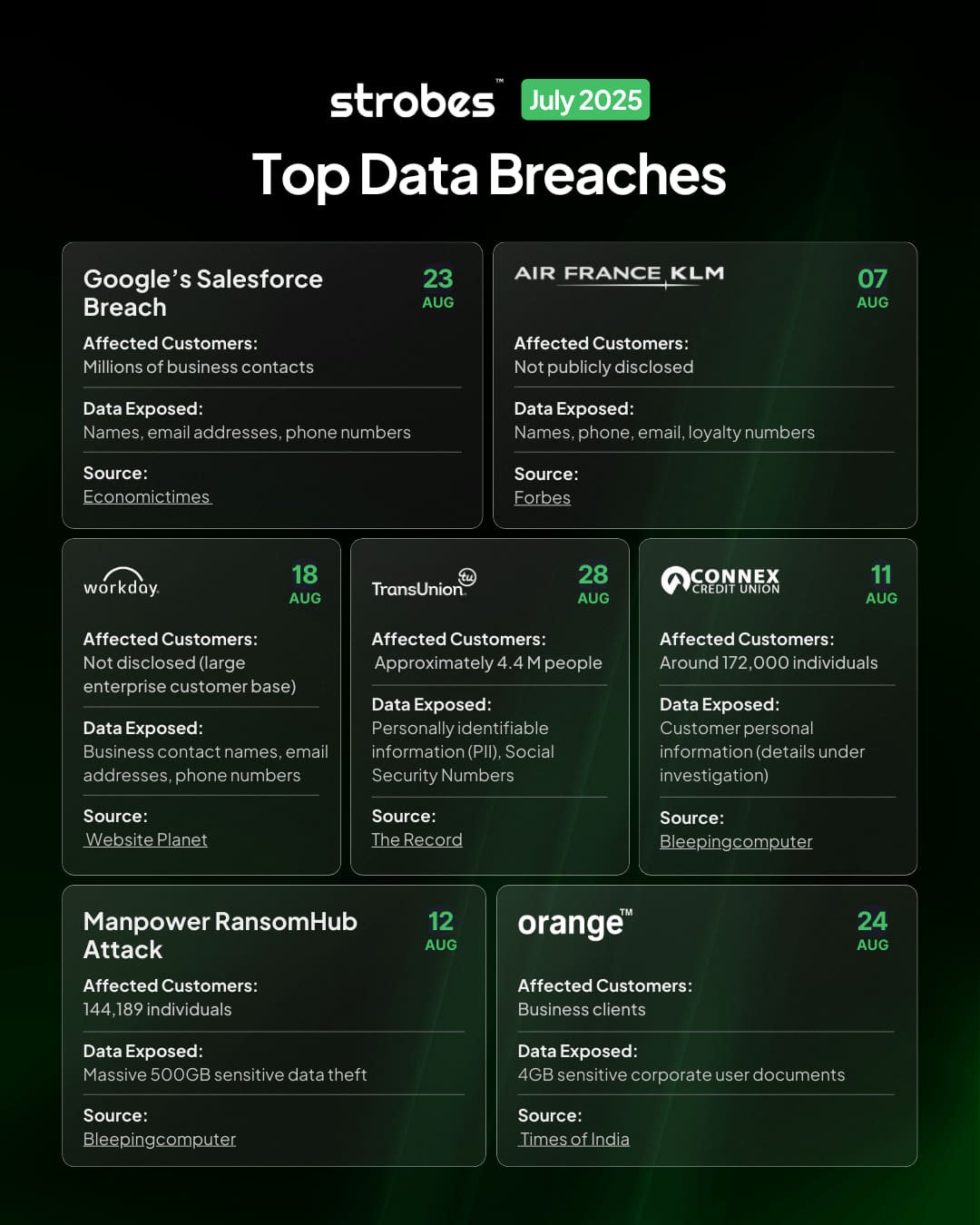The width and height of the screenshot is (980, 1225).
Task: Open Bleepingcomputer link in Manpower card
Action: tap(160, 1140)
